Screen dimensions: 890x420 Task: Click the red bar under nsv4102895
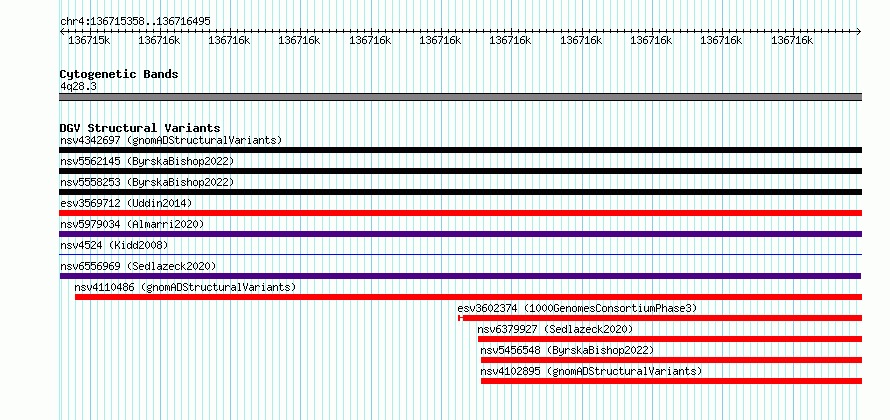671,381
